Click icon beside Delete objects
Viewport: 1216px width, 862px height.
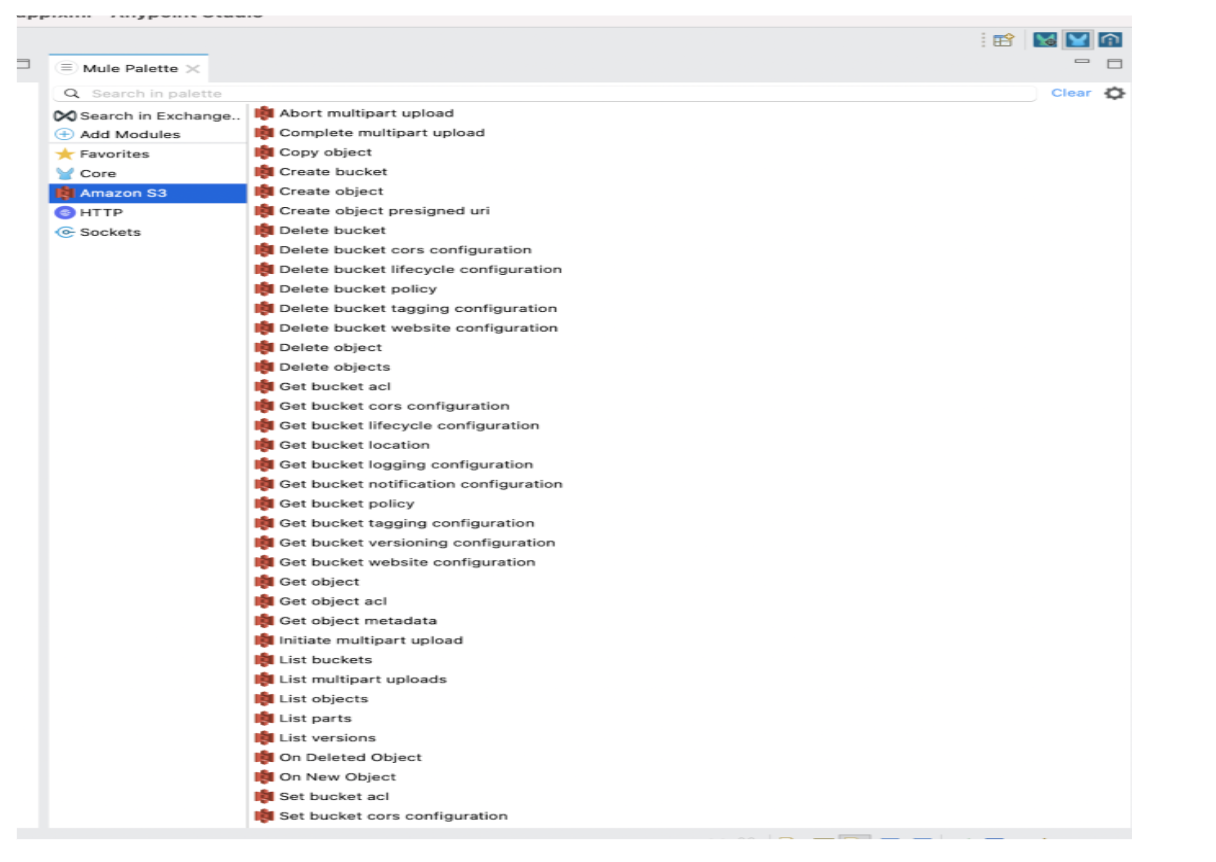point(264,367)
